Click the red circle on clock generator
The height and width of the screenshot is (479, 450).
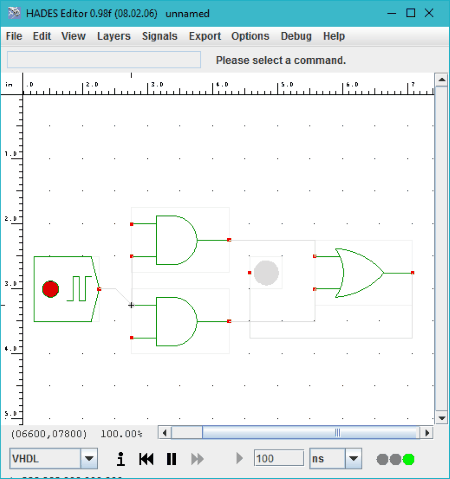[50, 289]
